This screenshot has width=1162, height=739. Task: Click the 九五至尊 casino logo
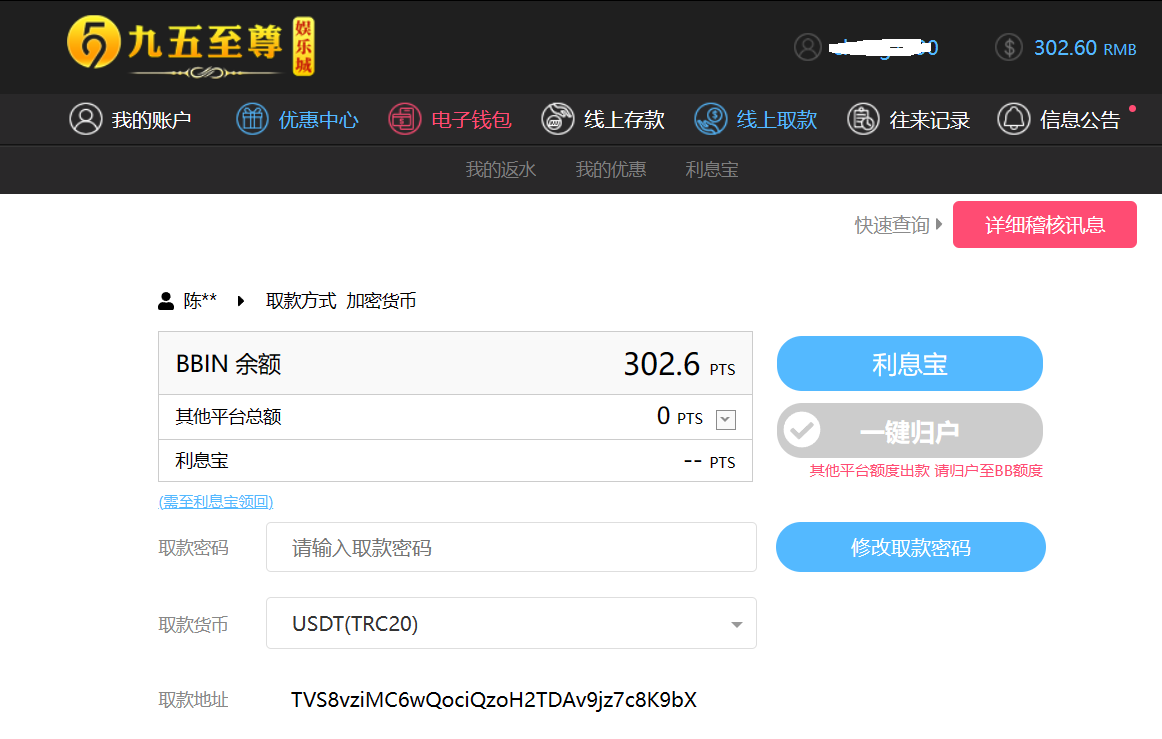click(x=190, y=46)
